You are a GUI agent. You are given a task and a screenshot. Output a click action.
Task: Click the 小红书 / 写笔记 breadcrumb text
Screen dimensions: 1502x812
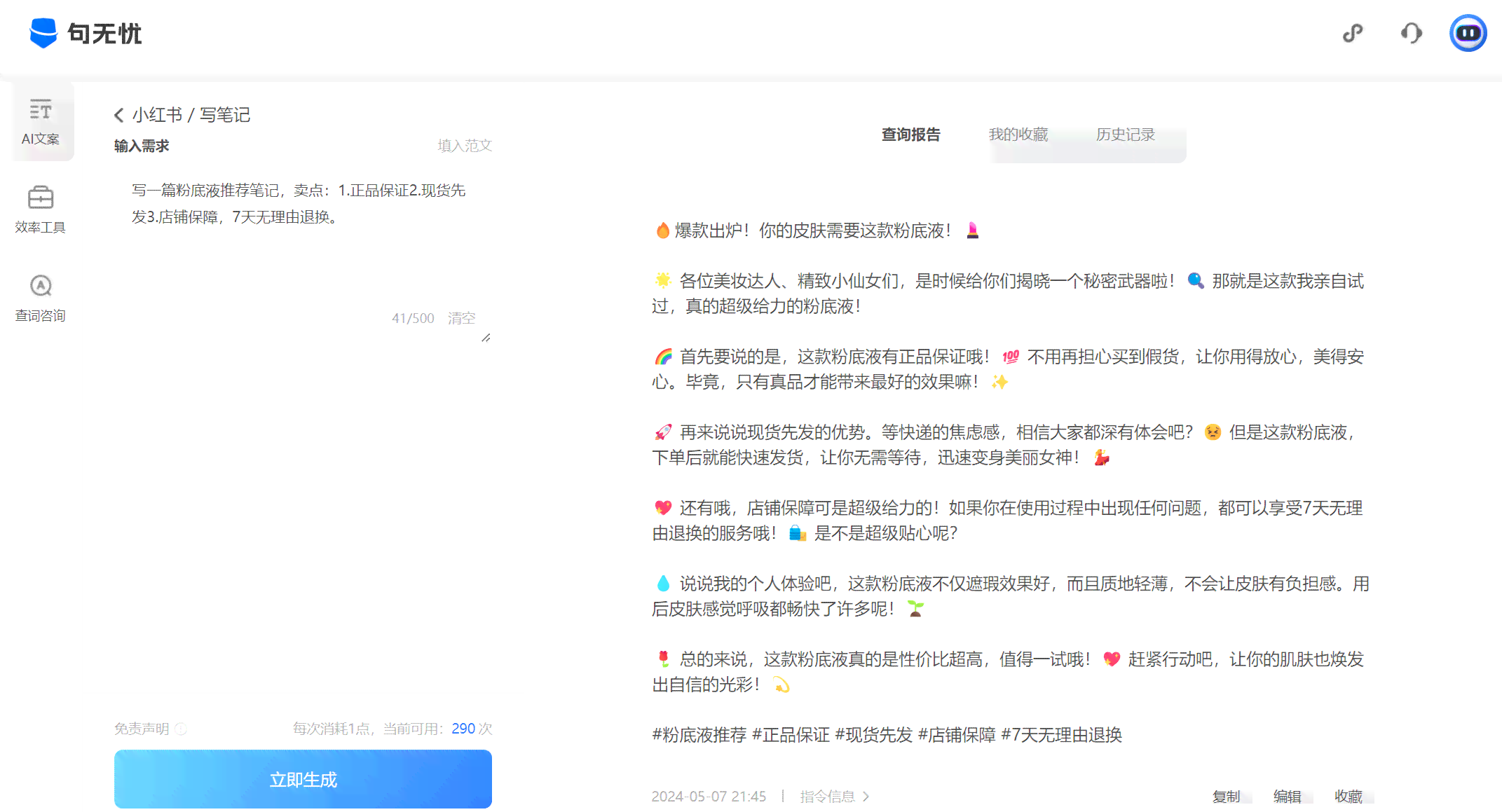(x=191, y=115)
